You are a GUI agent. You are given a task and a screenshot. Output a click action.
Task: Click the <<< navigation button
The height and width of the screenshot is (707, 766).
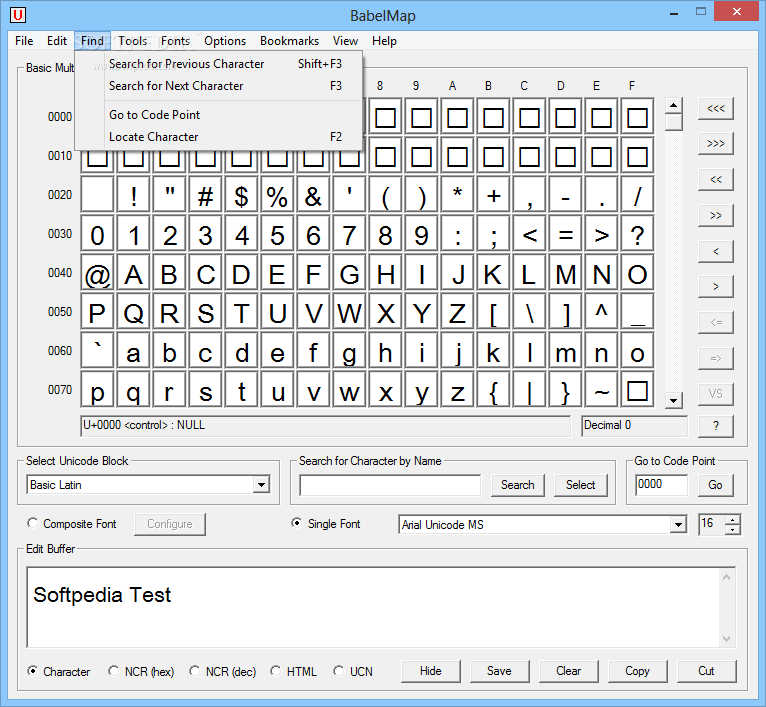(x=716, y=108)
